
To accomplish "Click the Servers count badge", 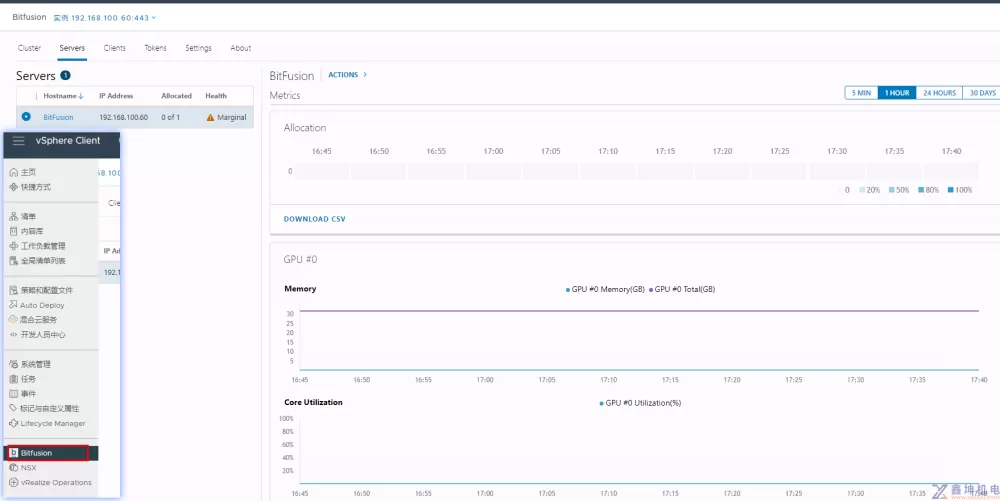I will click(x=65, y=75).
